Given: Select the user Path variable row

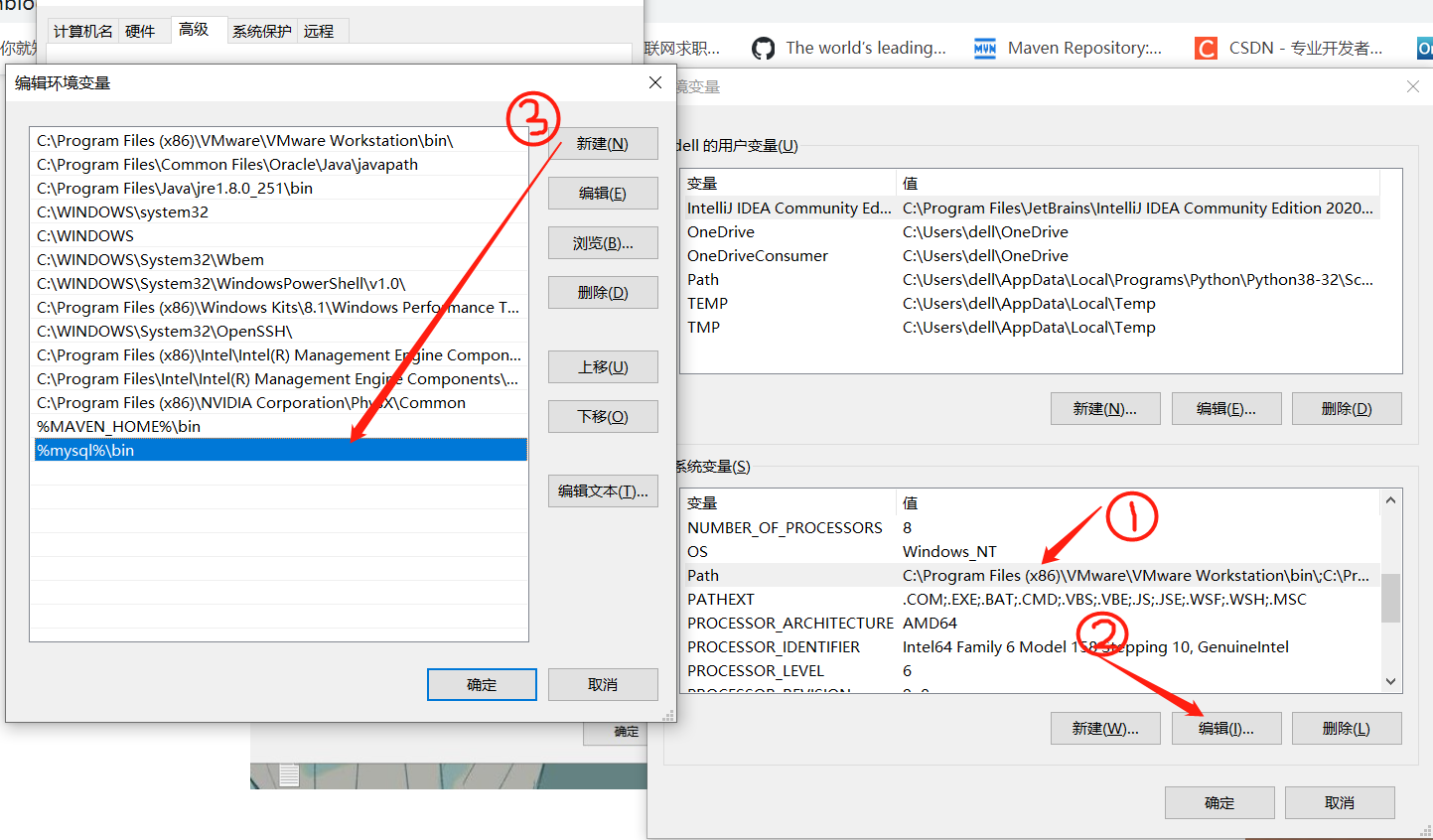Looking at the screenshot, I should [1031, 280].
